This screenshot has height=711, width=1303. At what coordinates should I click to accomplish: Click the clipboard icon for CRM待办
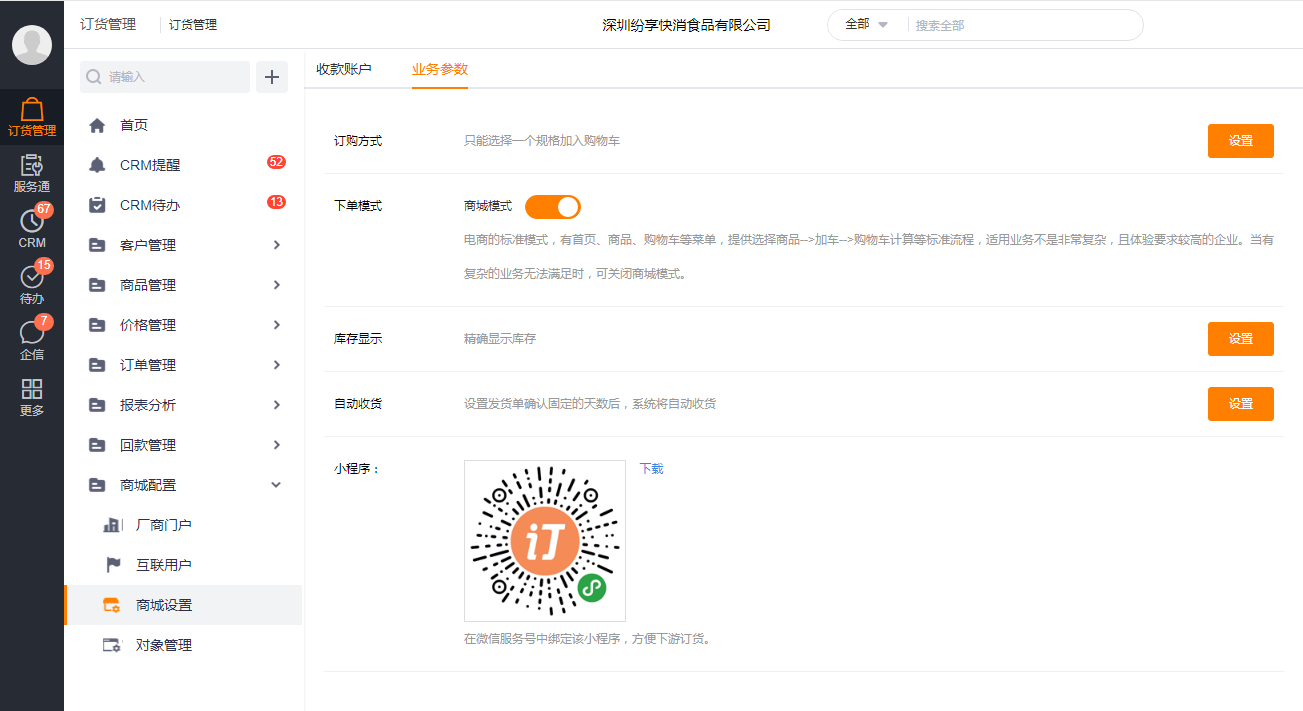(x=97, y=205)
